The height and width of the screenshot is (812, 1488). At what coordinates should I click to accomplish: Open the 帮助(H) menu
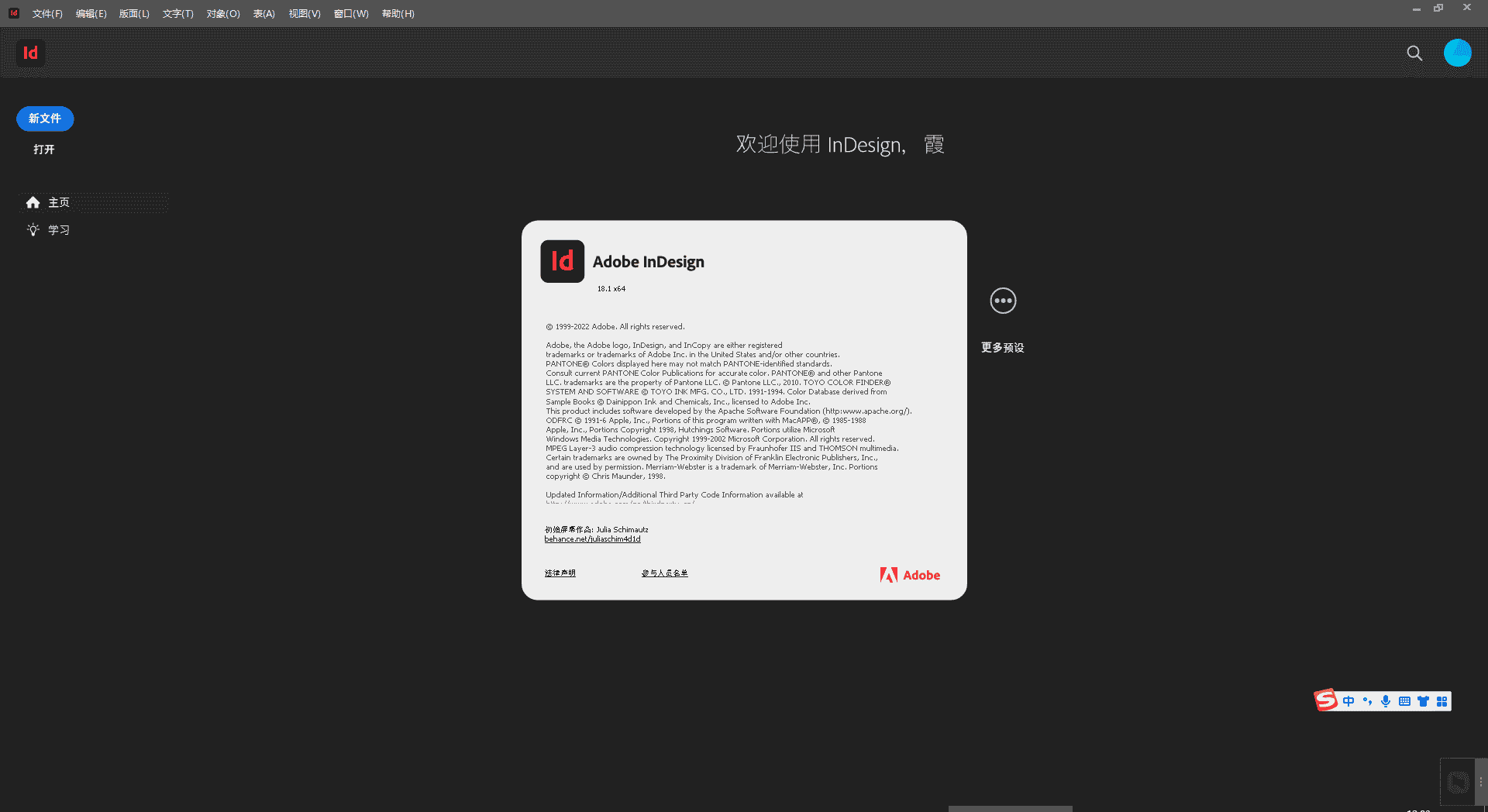[398, 14]
